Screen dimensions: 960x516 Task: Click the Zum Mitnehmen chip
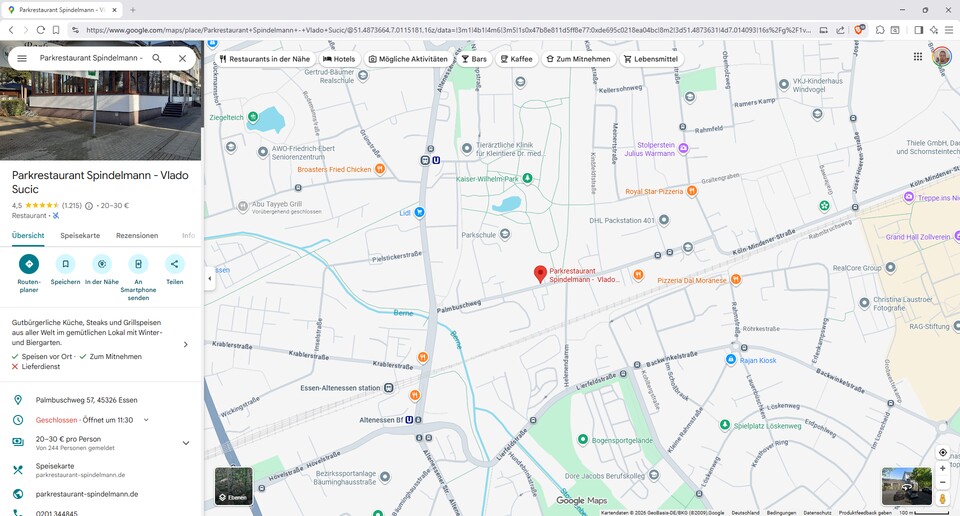578,59
